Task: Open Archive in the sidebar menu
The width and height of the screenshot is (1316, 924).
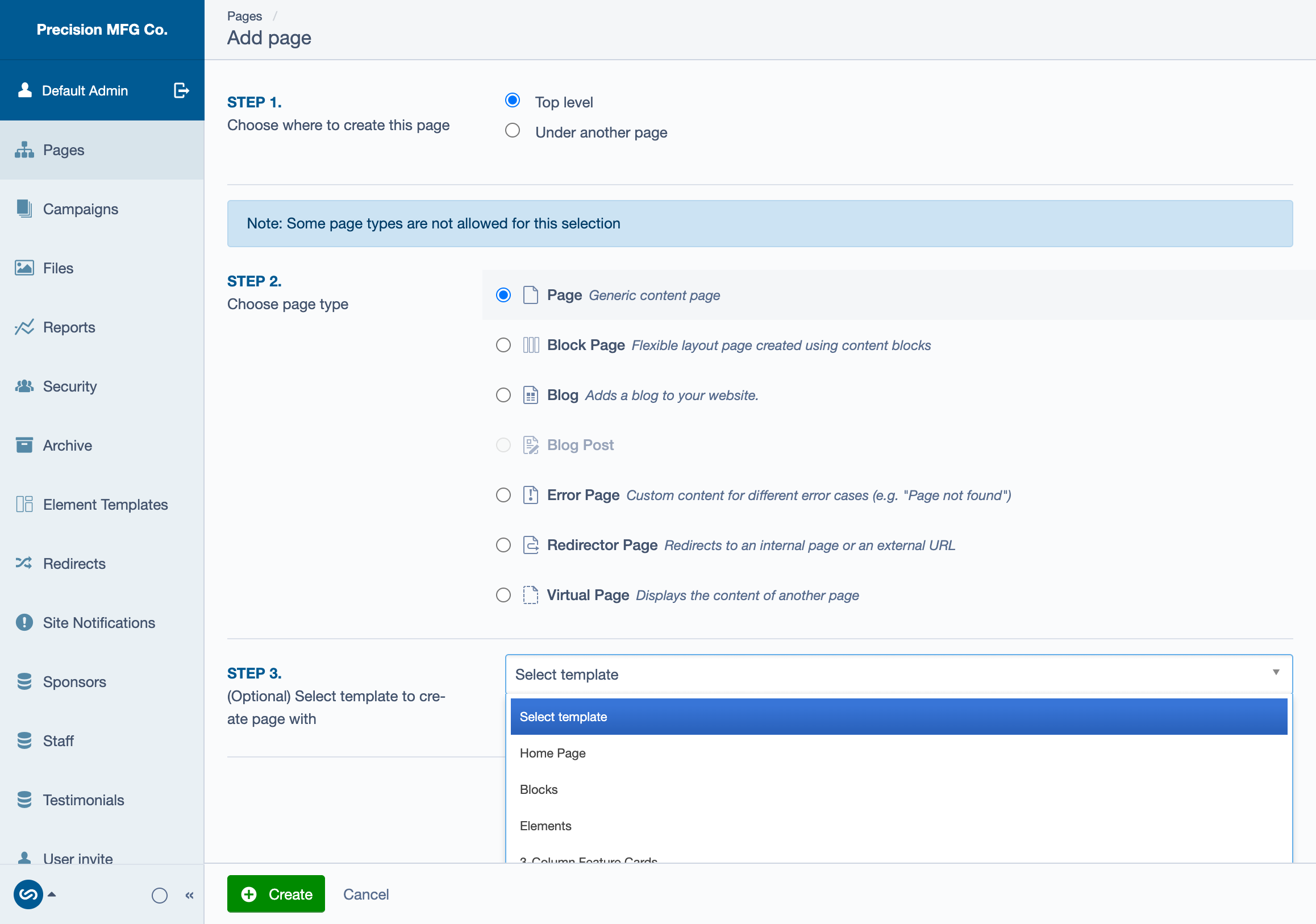Action: point(102,445)
